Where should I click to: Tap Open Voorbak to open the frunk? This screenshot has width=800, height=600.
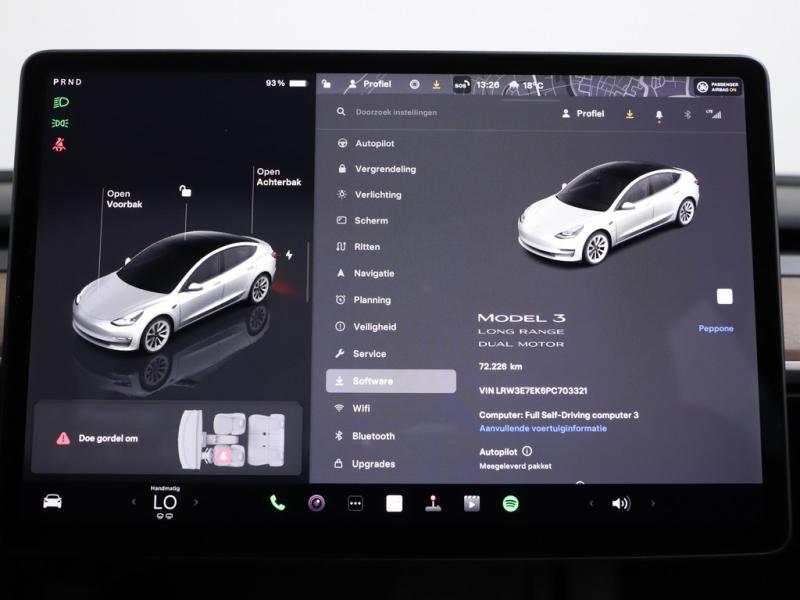tap(124, 199)
